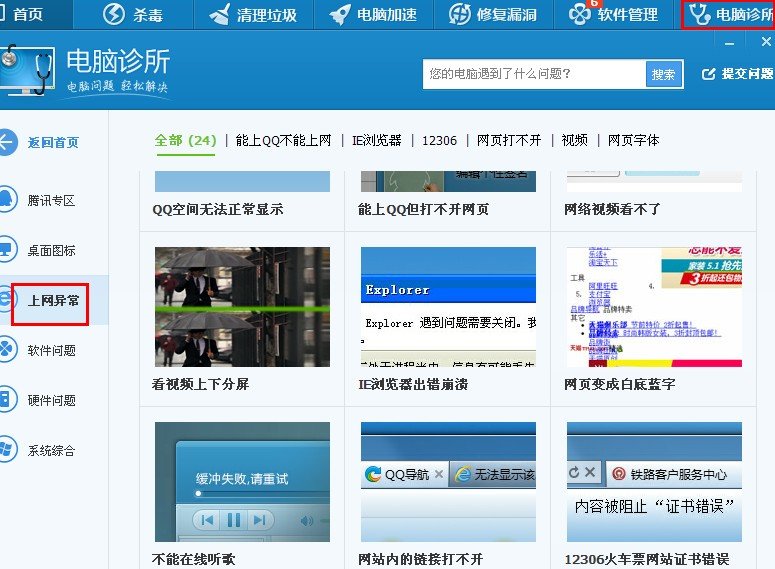
Task: Select the 全部 (24) filter
Action: pos(186,140)
